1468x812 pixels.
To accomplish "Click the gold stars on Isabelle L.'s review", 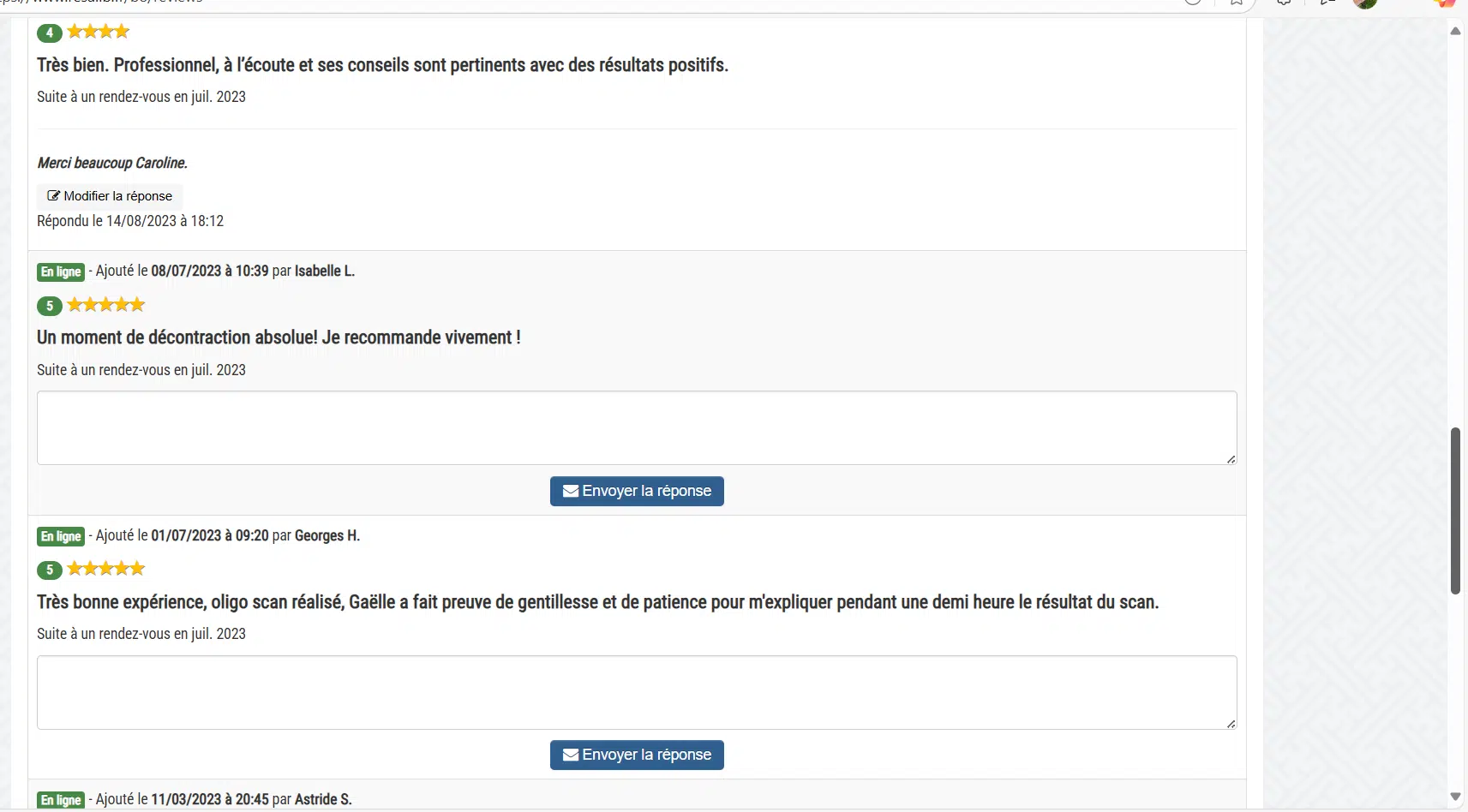I will 106,305.
